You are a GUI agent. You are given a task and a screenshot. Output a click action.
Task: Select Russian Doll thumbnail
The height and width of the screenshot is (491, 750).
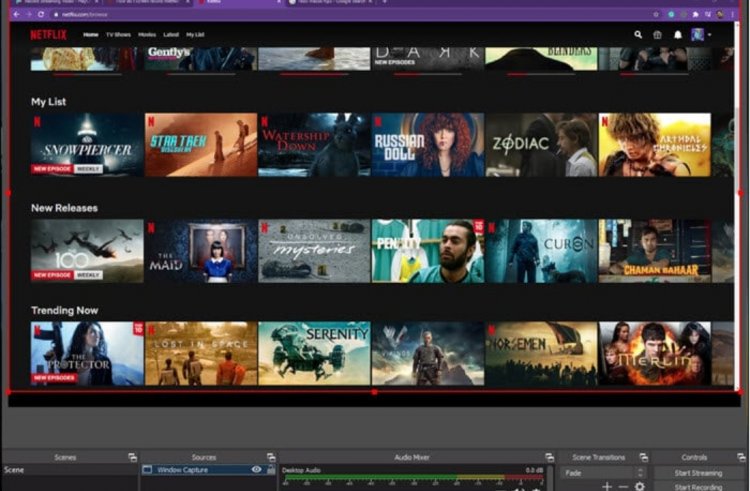tap(428, 144)
